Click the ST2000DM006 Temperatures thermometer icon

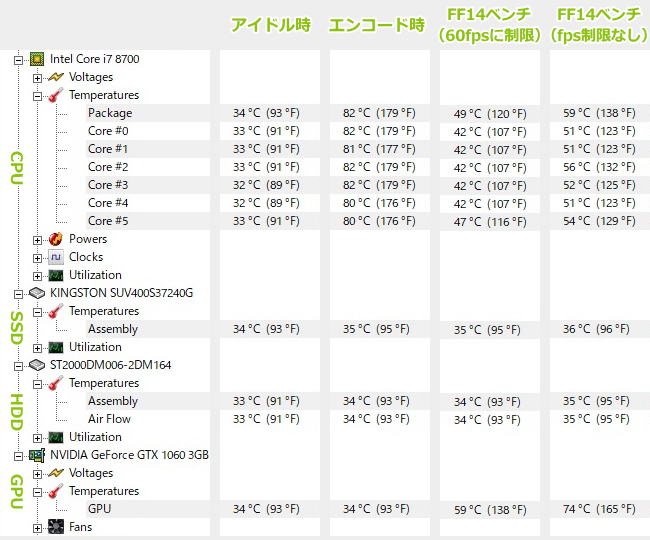[56, 383]
